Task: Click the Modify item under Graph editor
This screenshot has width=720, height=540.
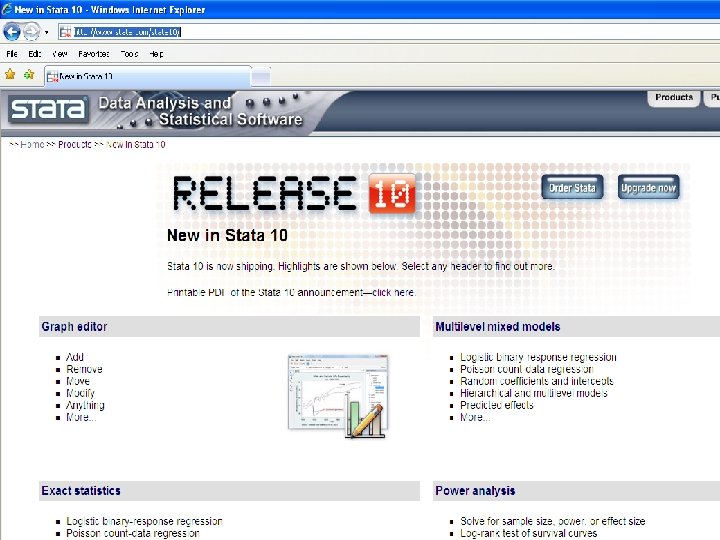Action: 80,393
